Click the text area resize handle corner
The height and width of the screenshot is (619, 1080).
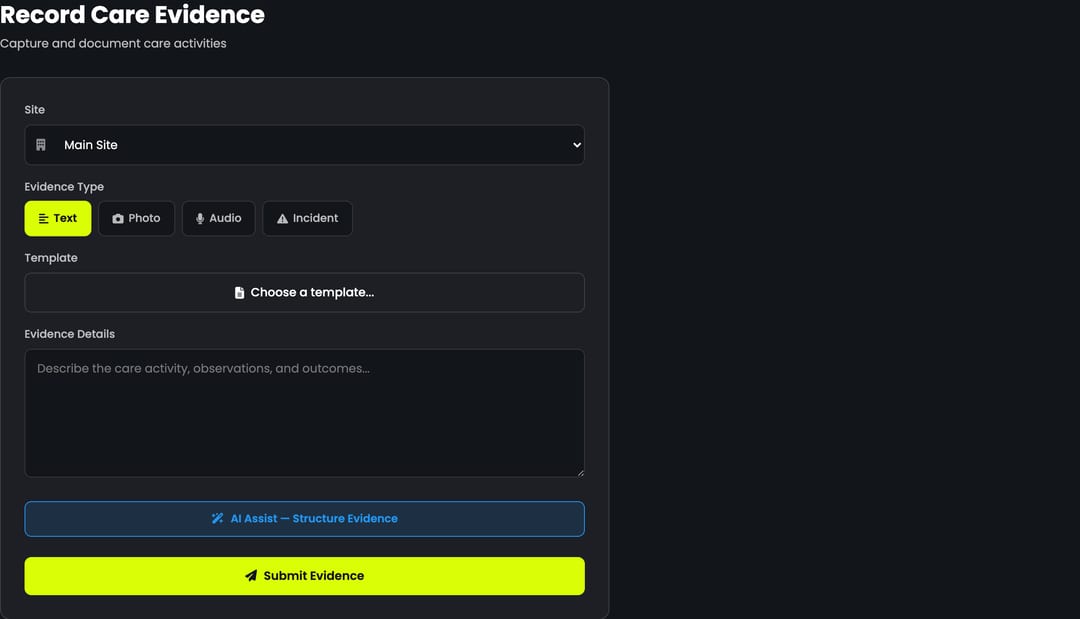click(580, 472)
